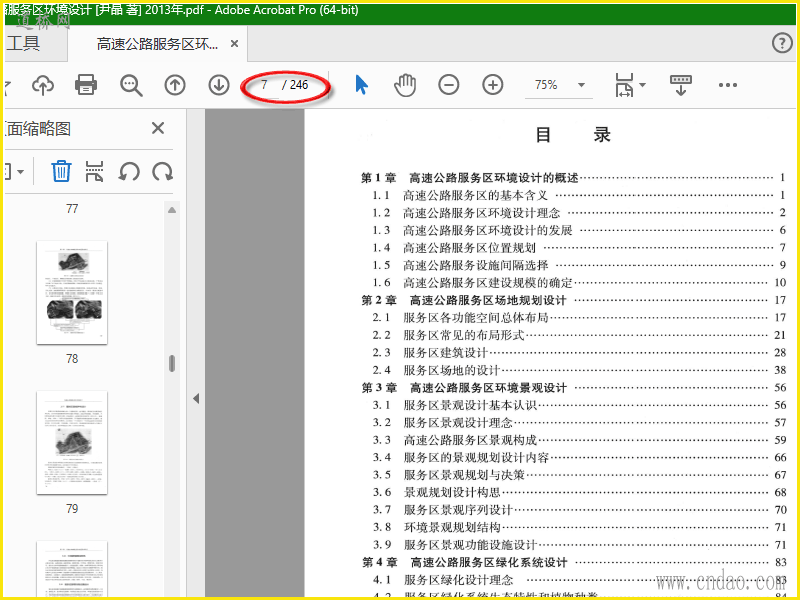Click 3.1 服务区景观设计基本认识 entry
Screen dimensions: 800x600
579,405
